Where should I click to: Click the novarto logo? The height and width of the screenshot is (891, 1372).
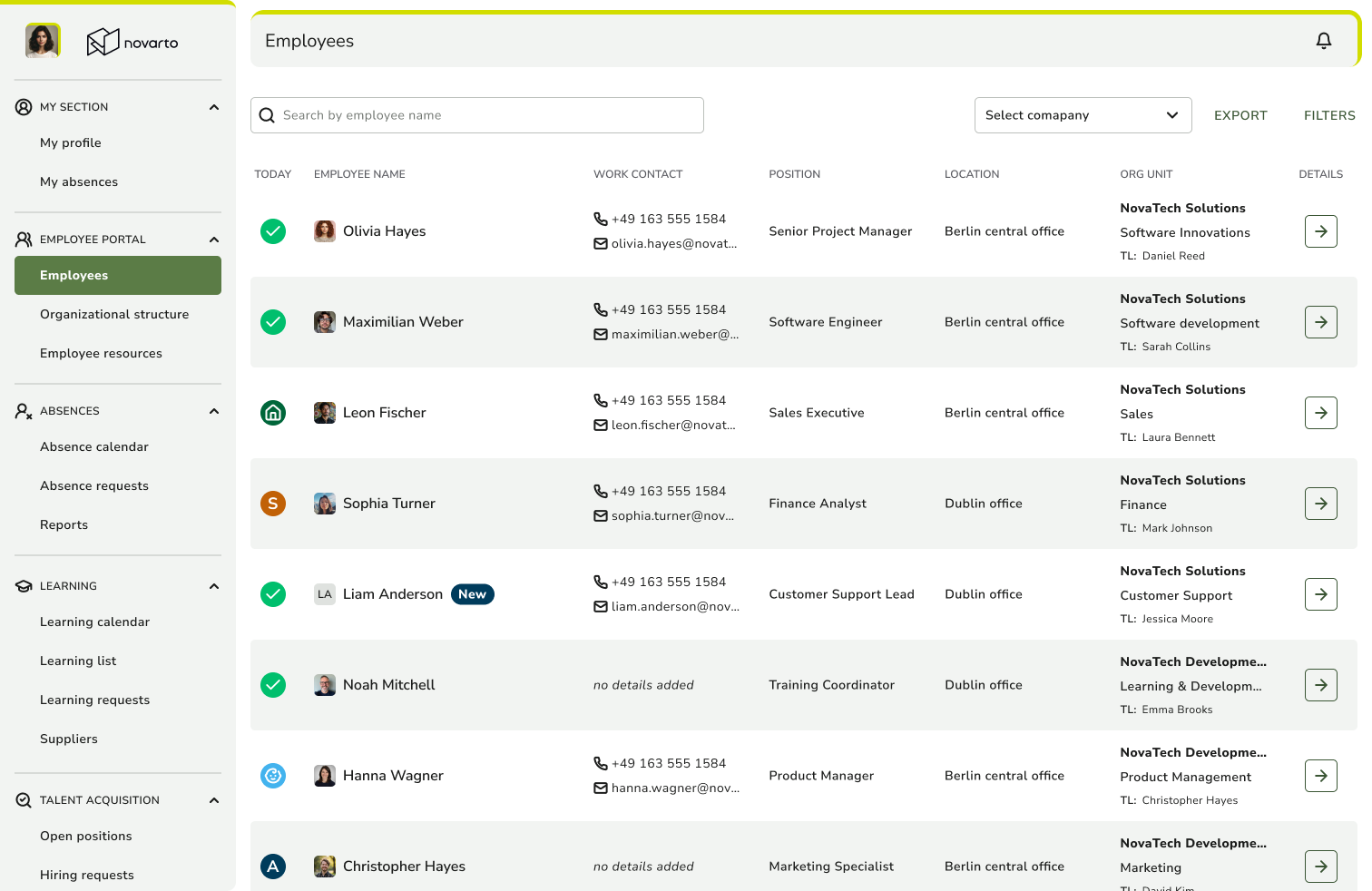(132, 42)
